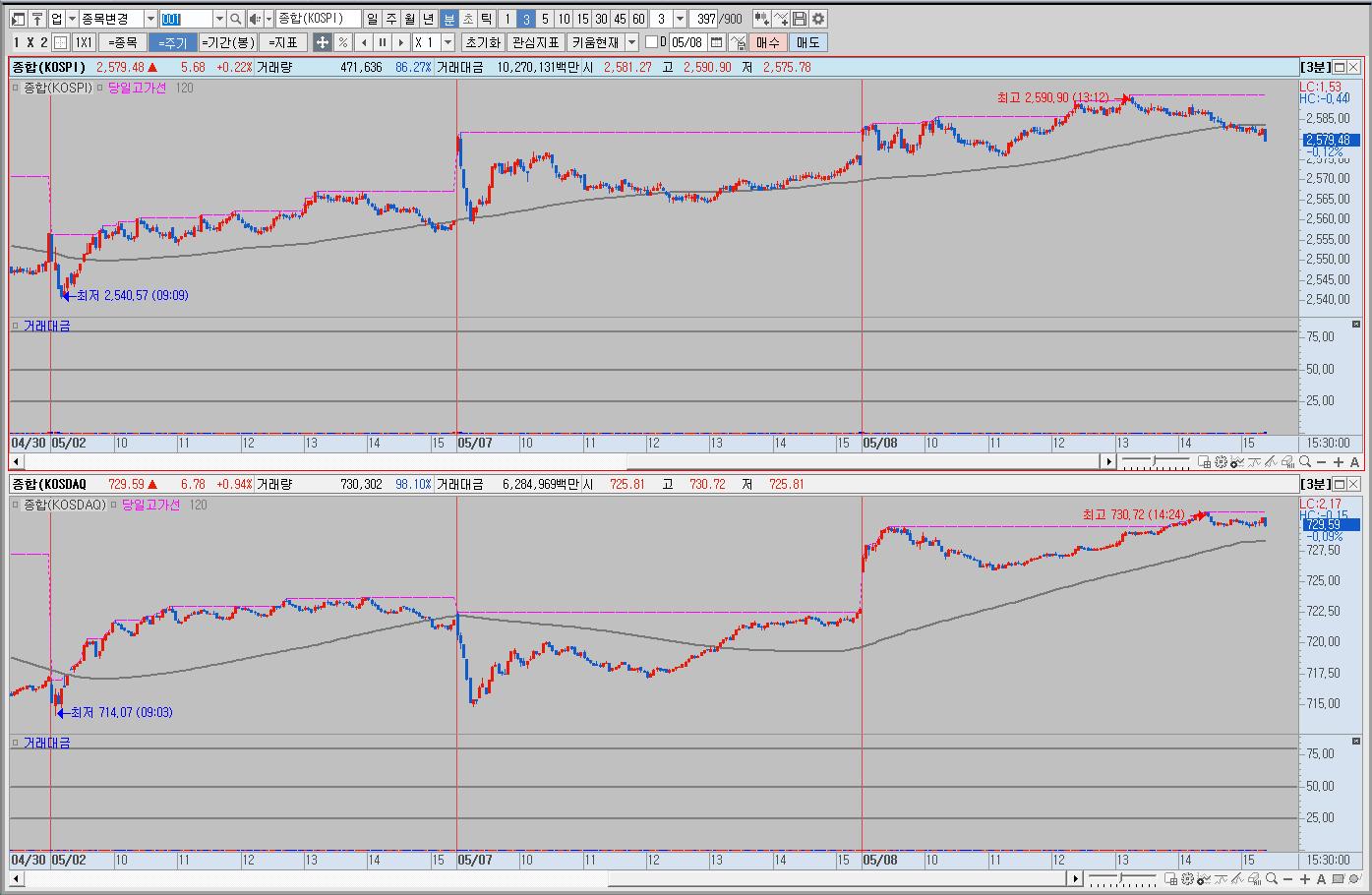Expand the code 001 dropdown arrow
Viewport: 1372px width, 895px height.
click(x=219, y=19)
